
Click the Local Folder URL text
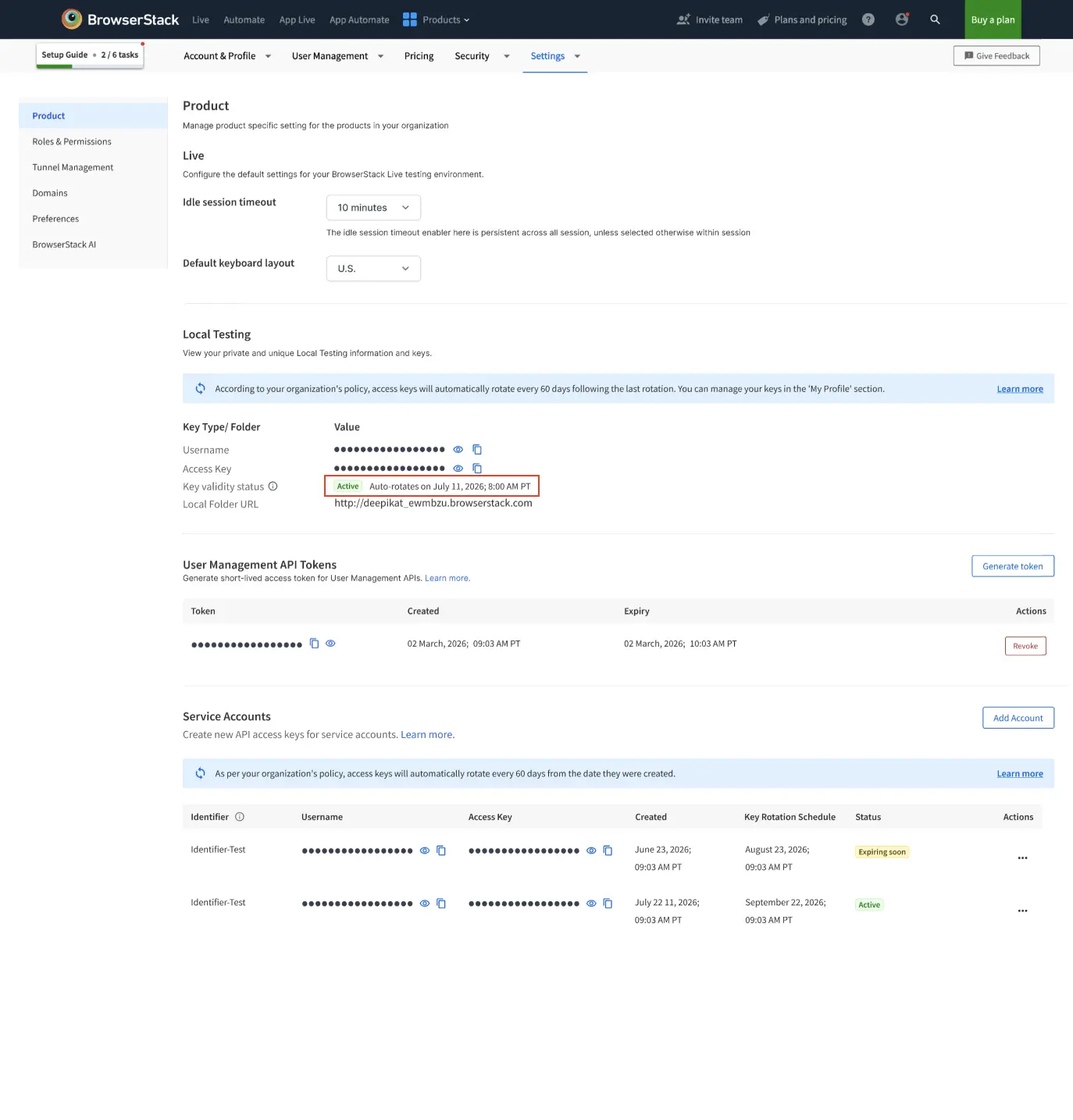(433, 504)
